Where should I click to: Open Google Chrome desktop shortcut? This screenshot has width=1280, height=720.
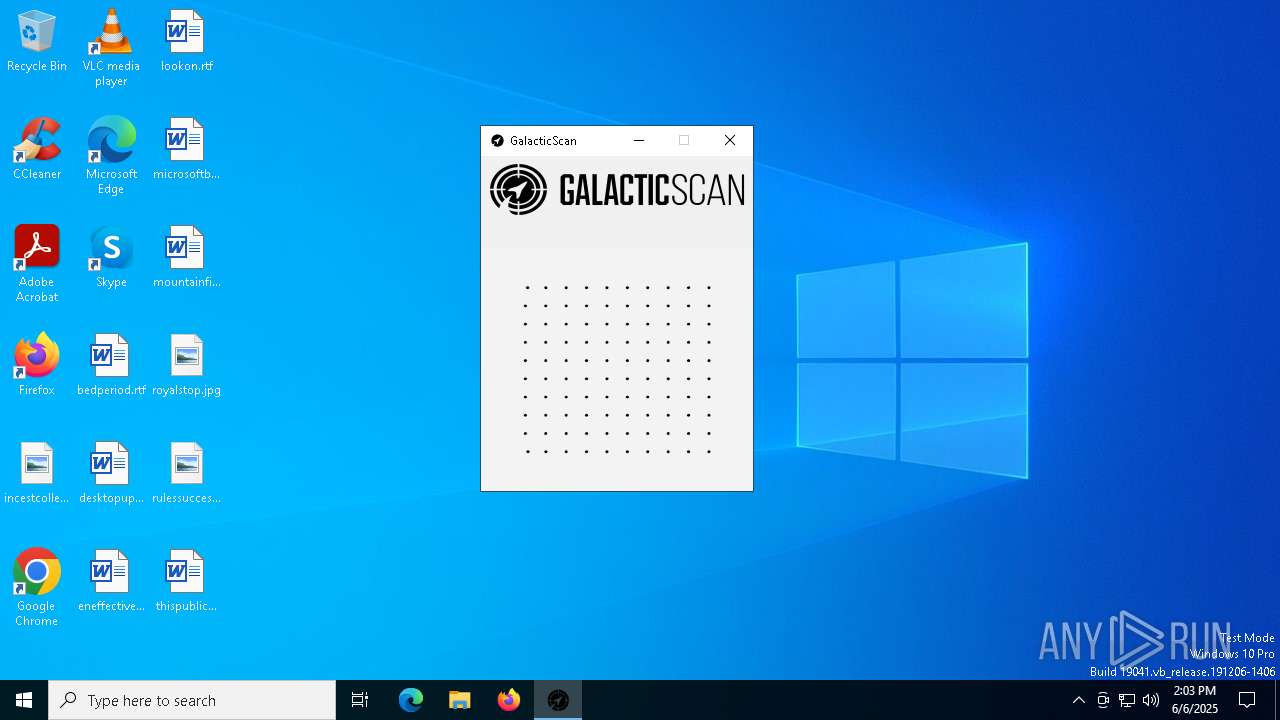(37, 588)
